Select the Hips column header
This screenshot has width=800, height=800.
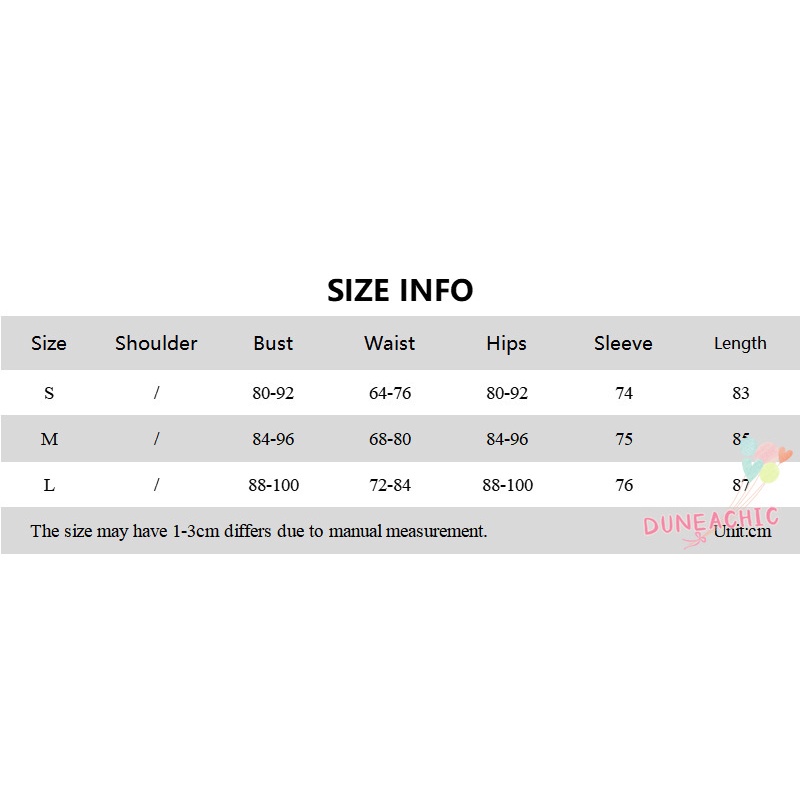[x=506, y=343]
